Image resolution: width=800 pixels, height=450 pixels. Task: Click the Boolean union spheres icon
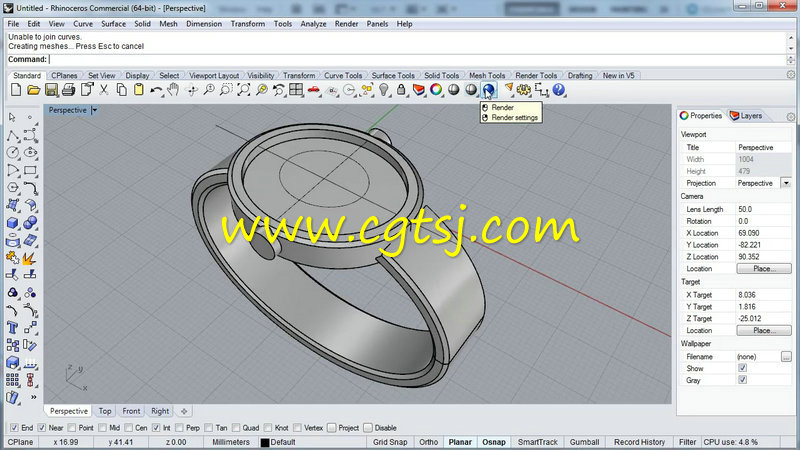tap(30, 223)
